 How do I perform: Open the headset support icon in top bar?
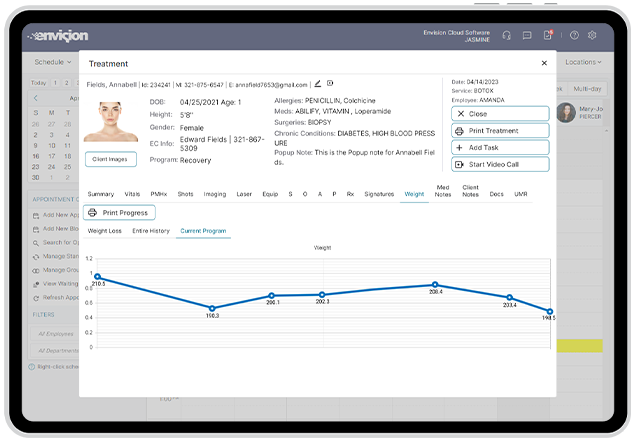(x=508, y=35)
